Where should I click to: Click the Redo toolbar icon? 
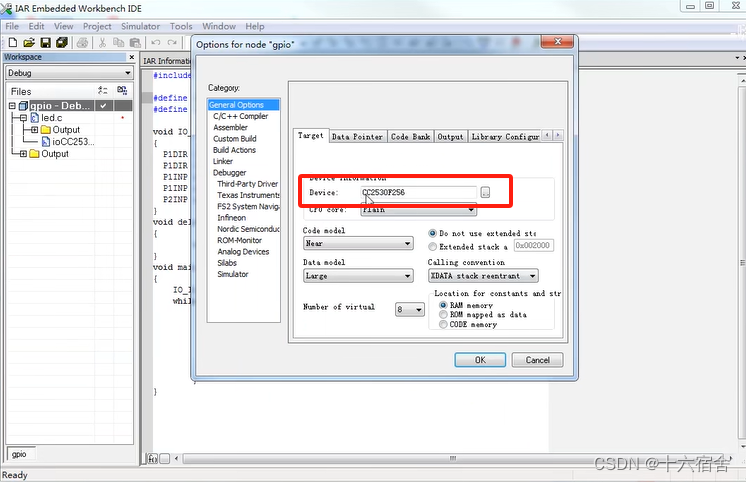click(172, 42)
